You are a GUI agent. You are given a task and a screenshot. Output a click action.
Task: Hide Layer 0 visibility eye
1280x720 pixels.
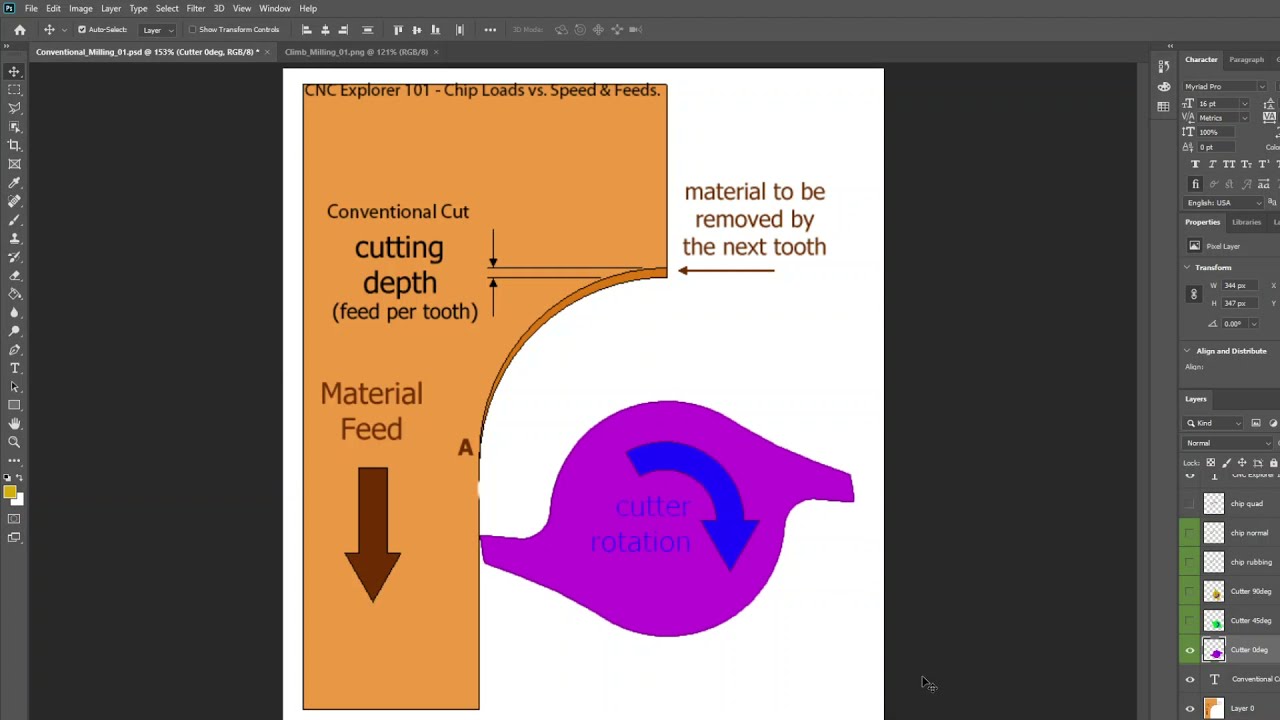pyautogui.click(x=1190, y=709)
